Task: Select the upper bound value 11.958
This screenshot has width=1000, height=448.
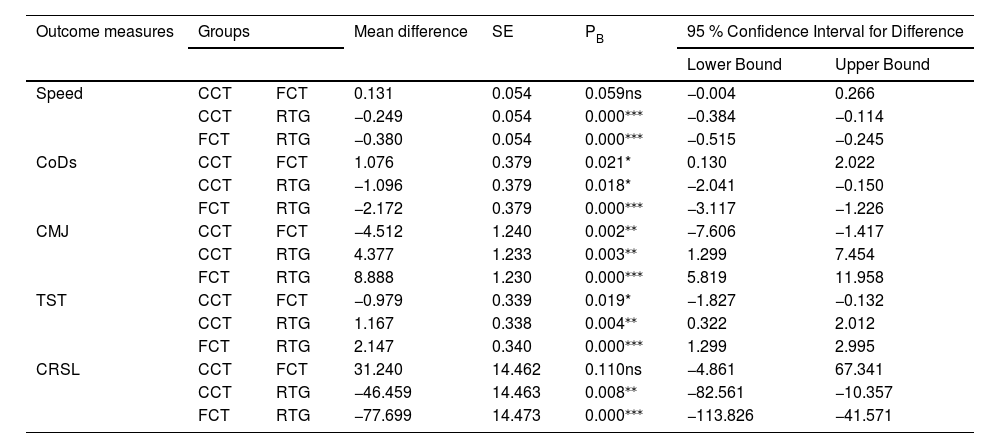Action: [857, 274]
